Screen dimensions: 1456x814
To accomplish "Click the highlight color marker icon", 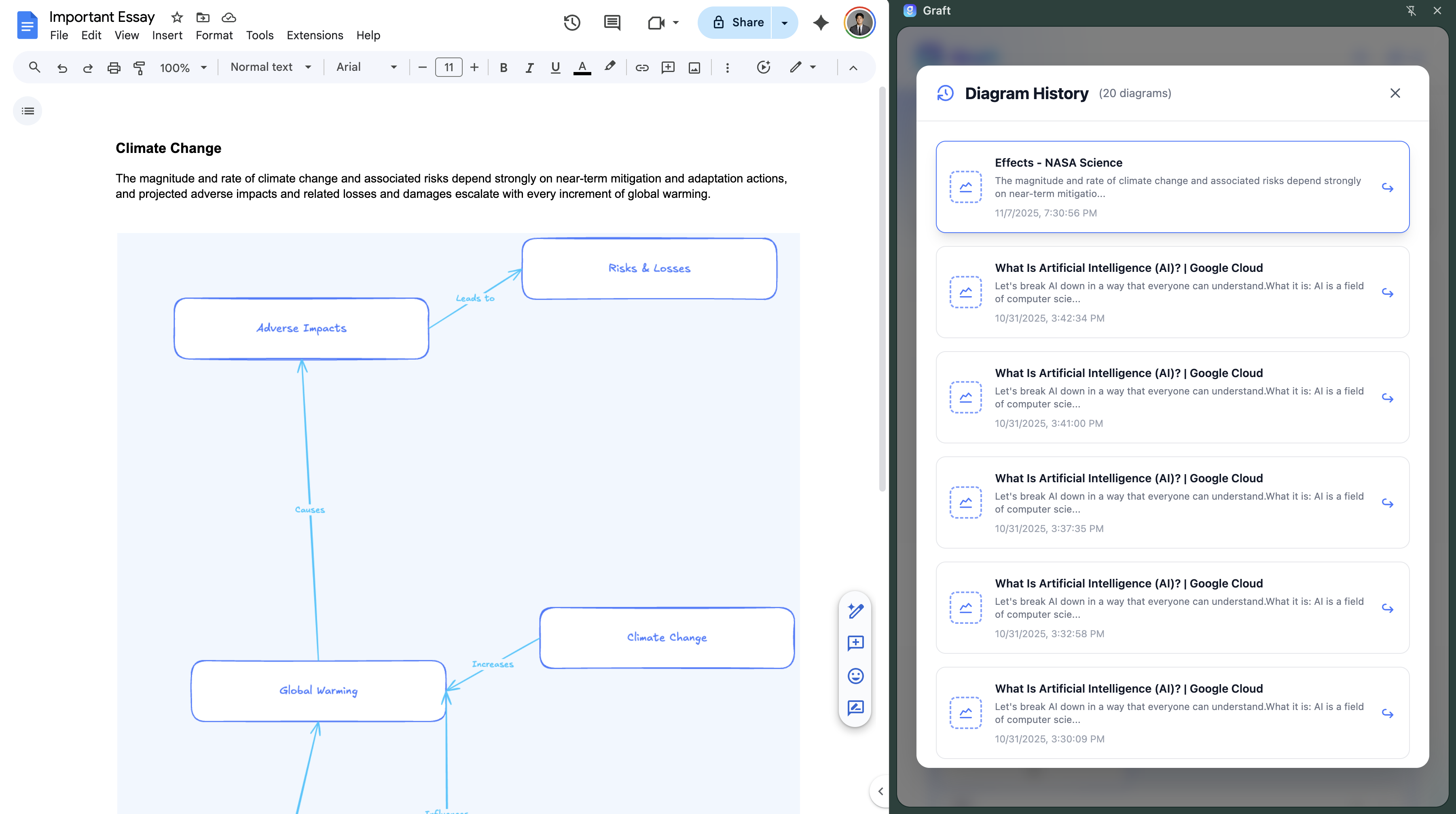I will tap(609, 67).
